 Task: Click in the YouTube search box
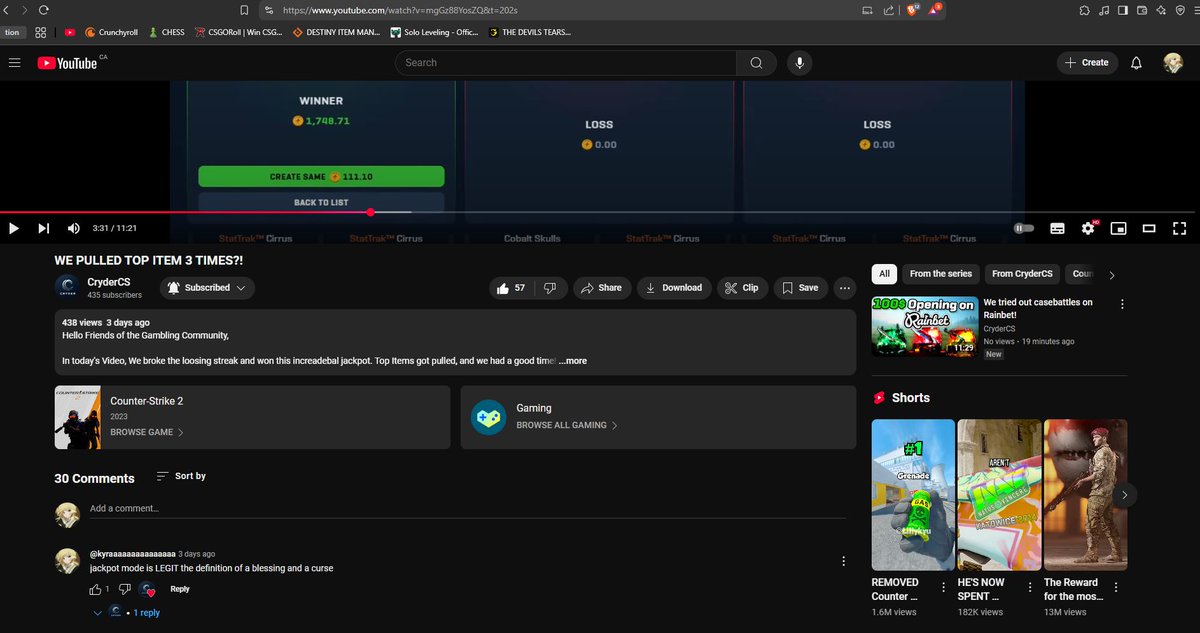(x=566, y=62)
